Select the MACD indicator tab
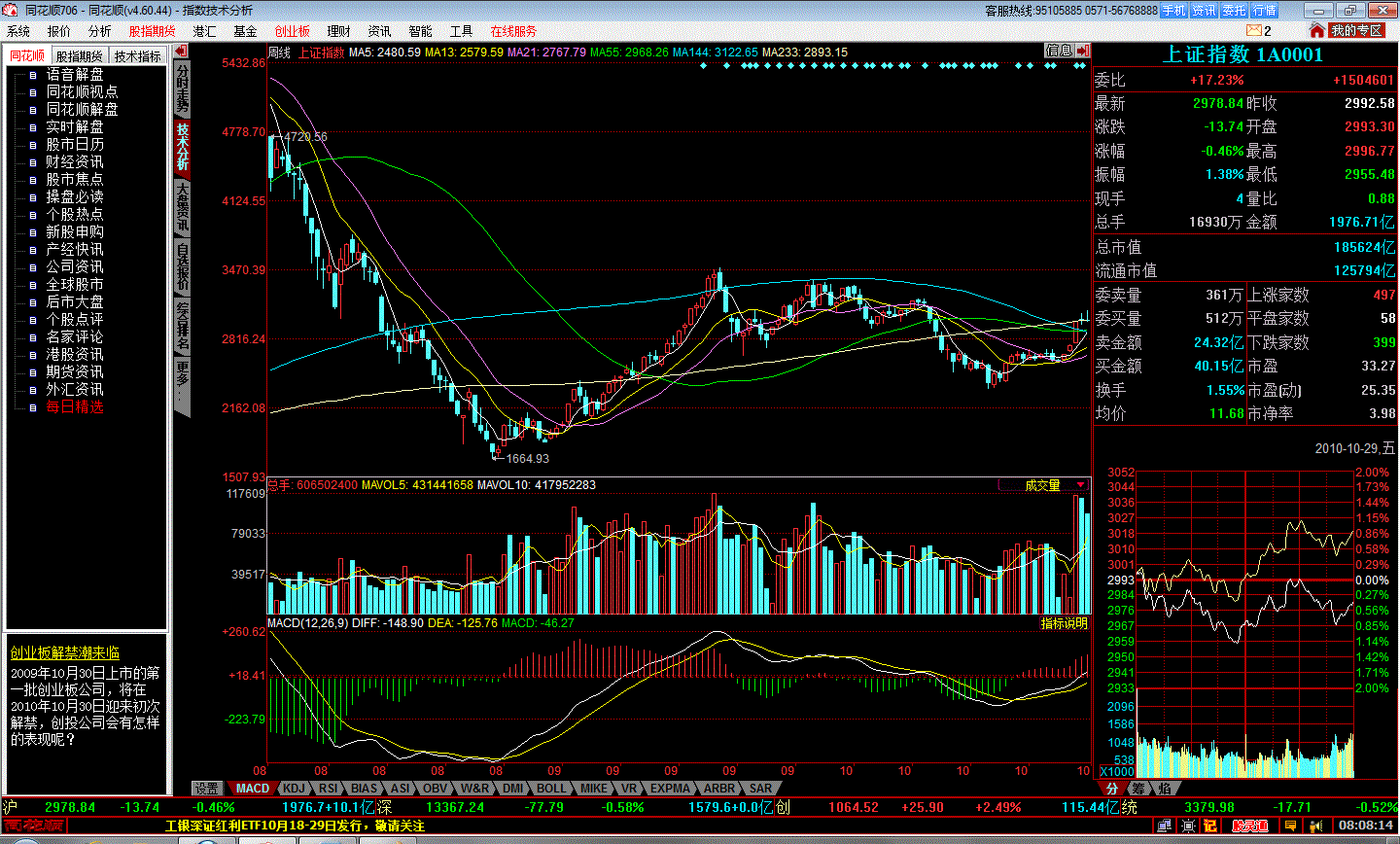 (x=253, y=789)
